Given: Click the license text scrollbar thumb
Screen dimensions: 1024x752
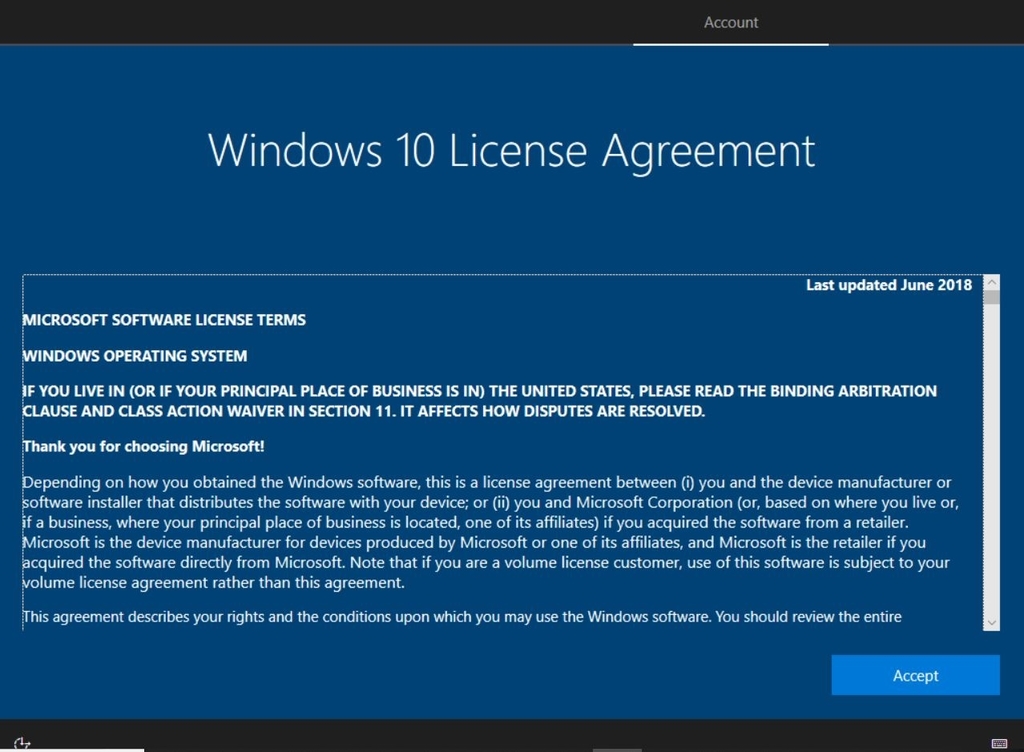Looking at the screenshot, I should 991,298.
